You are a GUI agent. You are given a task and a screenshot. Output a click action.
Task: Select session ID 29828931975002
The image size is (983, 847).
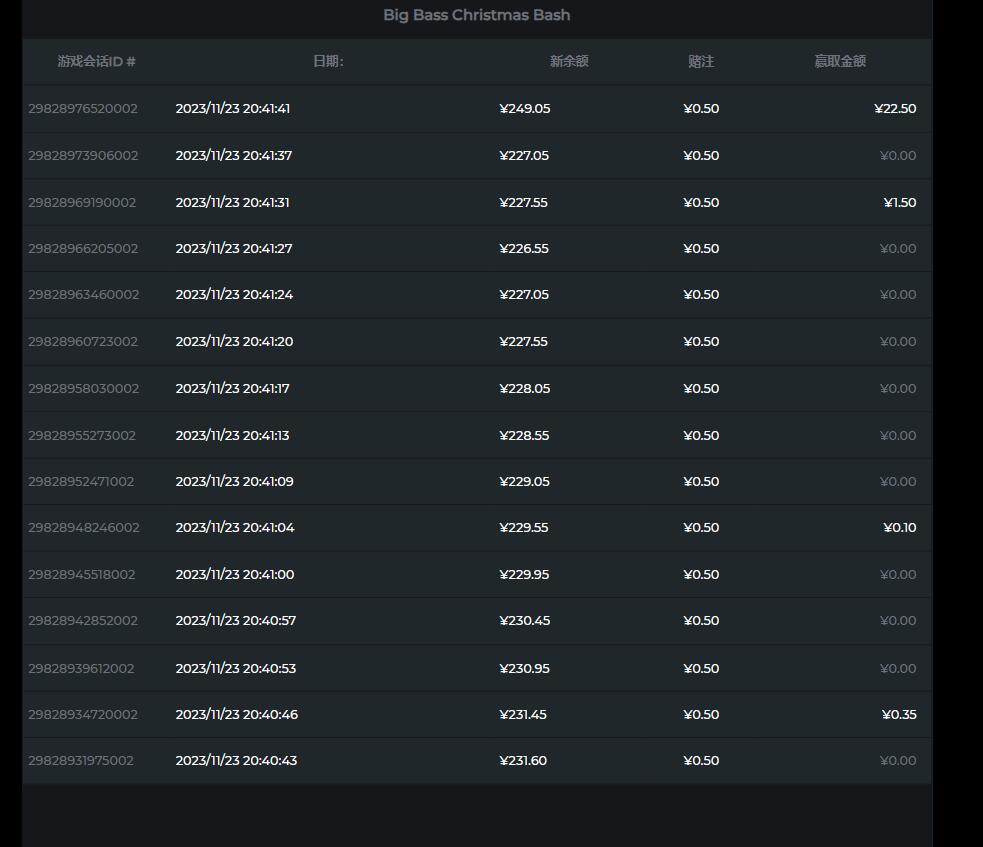pos(81,761)
